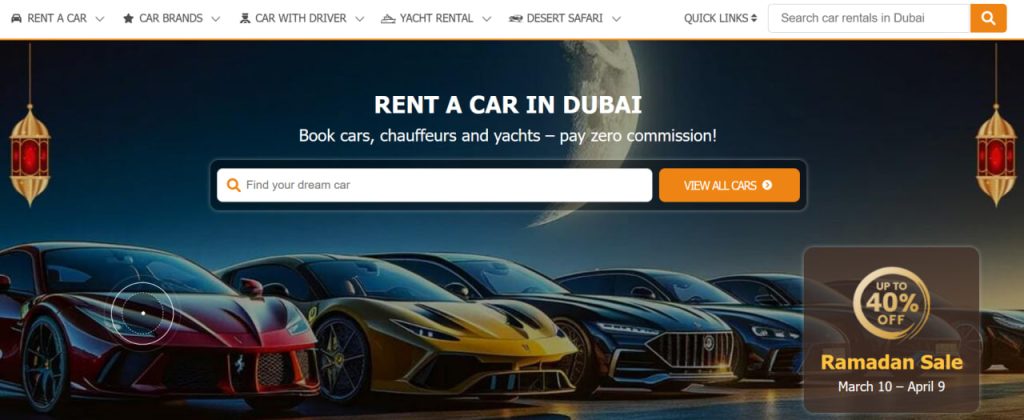Click the yacht icon beside Yacht Rental
The height and width of the screenshot is (420, 1024).
[x=388, y=18]
